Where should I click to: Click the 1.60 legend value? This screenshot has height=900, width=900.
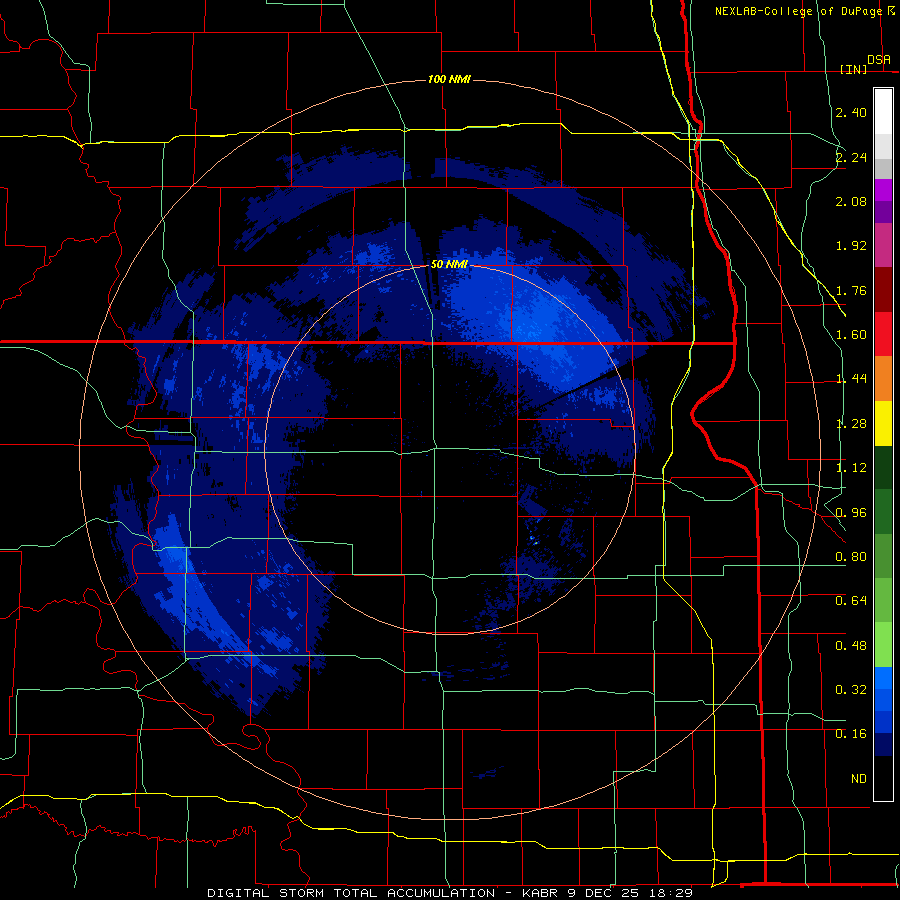tap(851, 335)
